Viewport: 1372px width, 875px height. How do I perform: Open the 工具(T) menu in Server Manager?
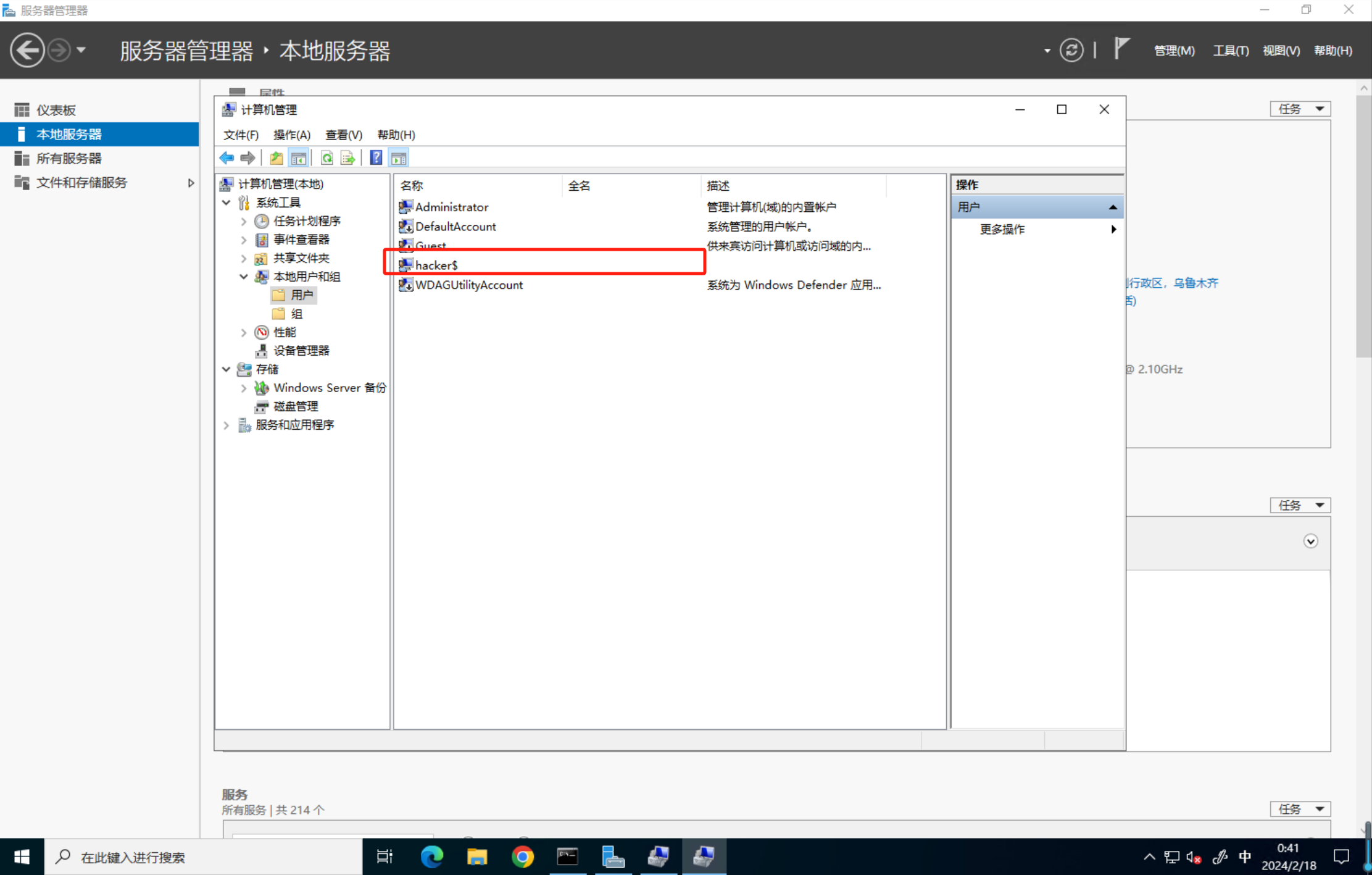[1230, 51]
